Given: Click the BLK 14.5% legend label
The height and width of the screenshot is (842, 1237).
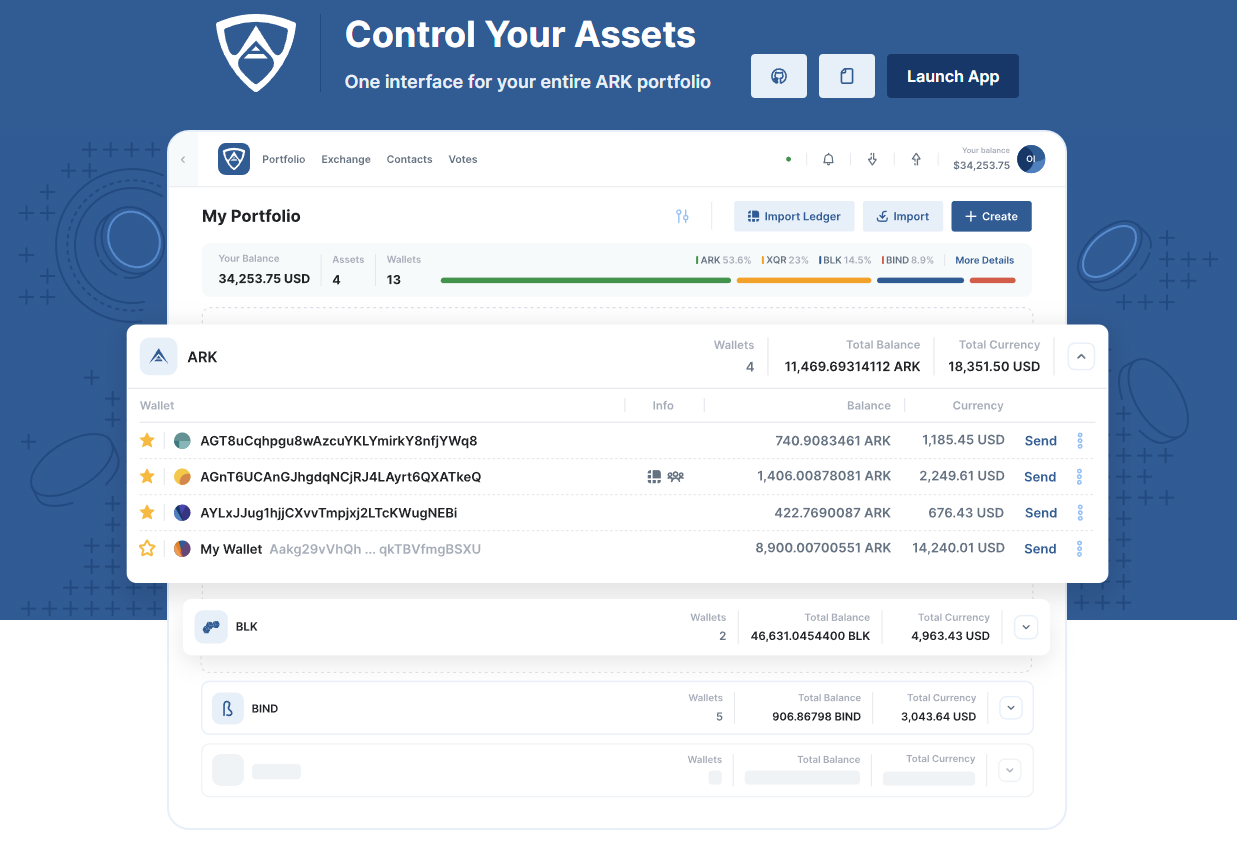Looking at the screenshot, I should [x=845, y=260].
